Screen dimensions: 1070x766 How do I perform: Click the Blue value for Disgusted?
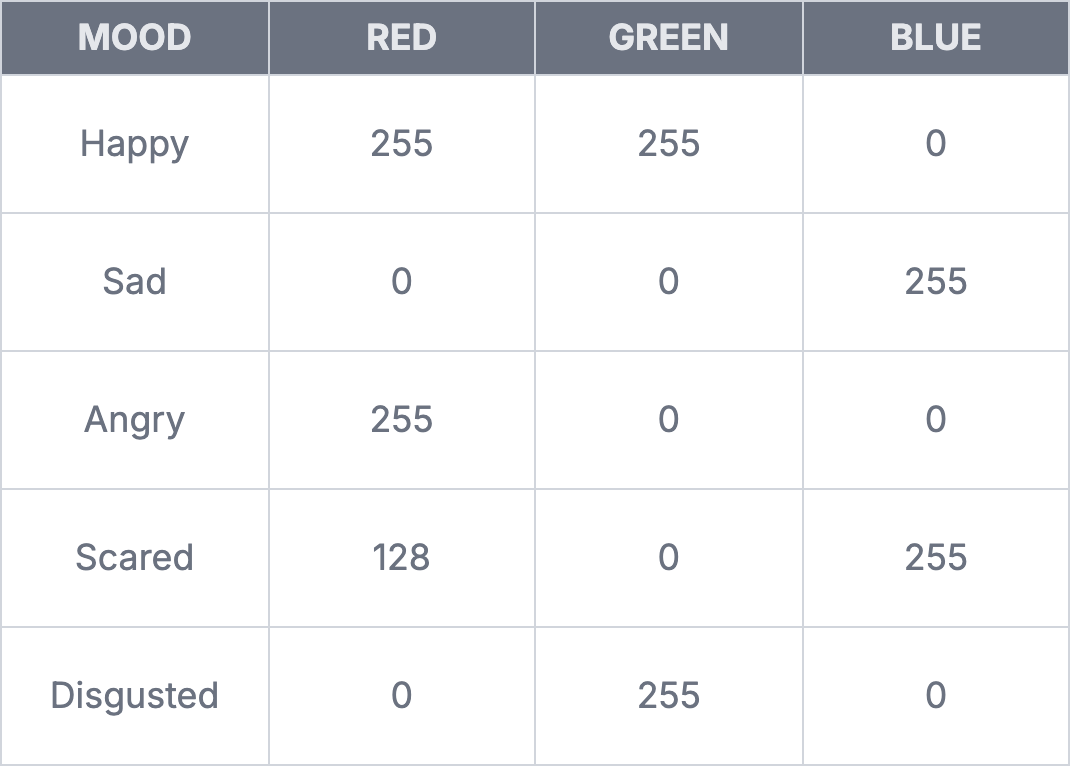[936, 695]
